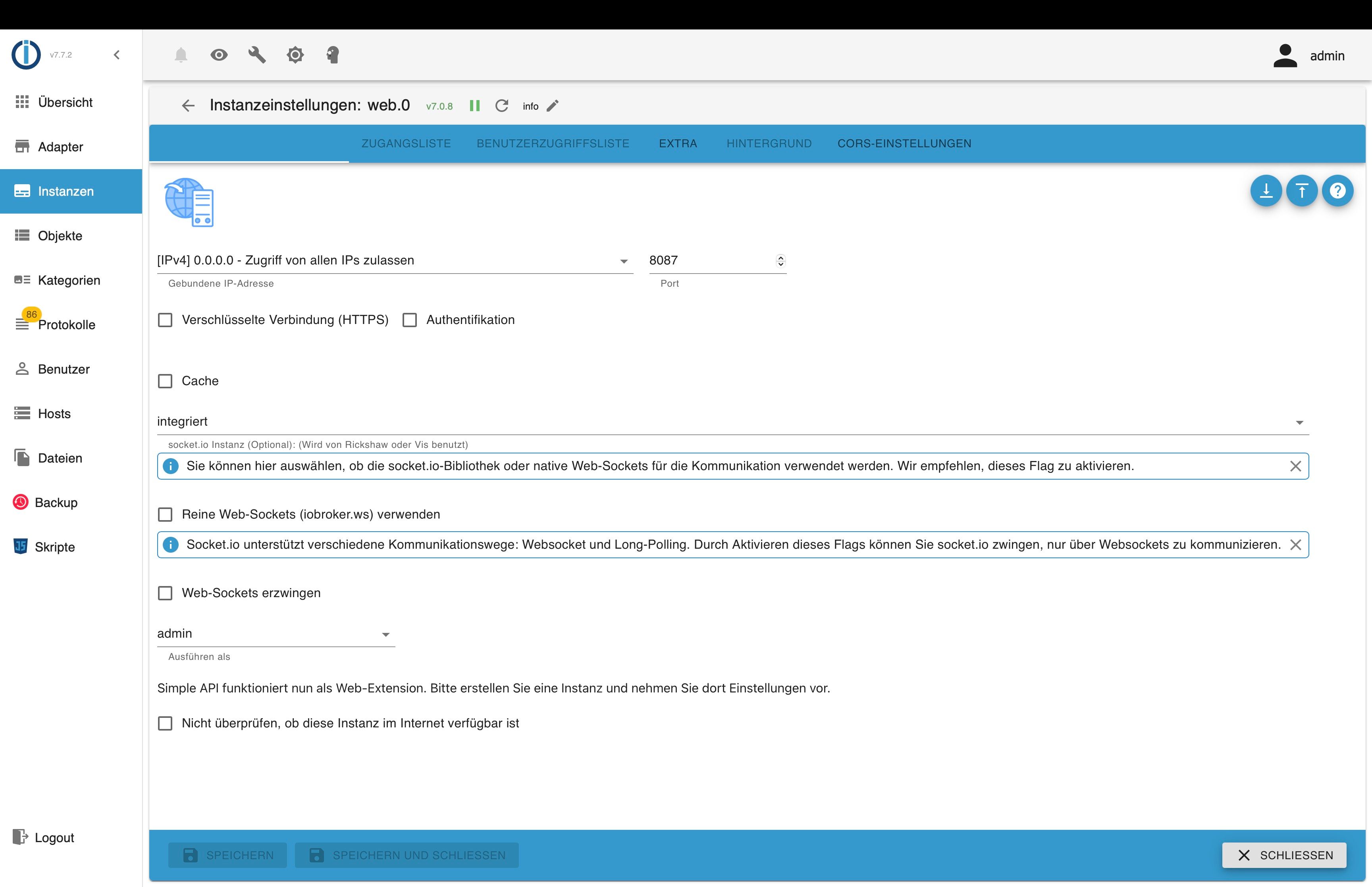Restart instance with the reload icon
The width and height of the screenshot is (1372, 887).
pos(501,106)
